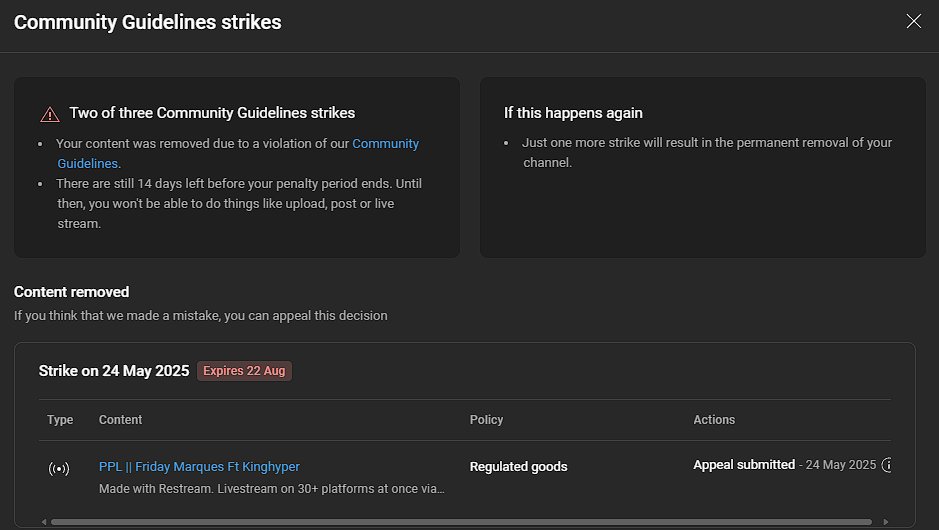The image size is (939, 530).
Task: Click the Policy column header
Action: click(486, 420)
